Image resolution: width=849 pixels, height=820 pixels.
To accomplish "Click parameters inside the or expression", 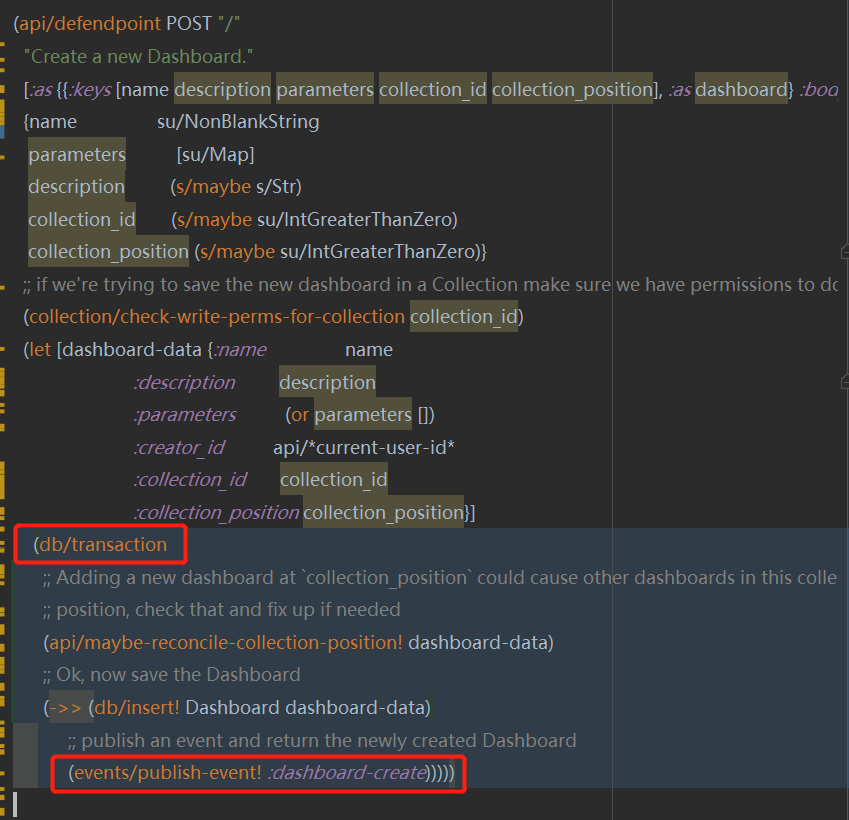I will pyautogui.click(x=363, y=415).
